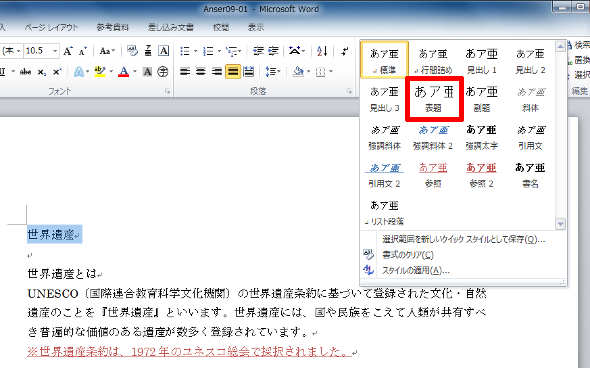Open the 表示 ribbon tab
The width and height of the screenshot is (590, 368).
point(255,27)
